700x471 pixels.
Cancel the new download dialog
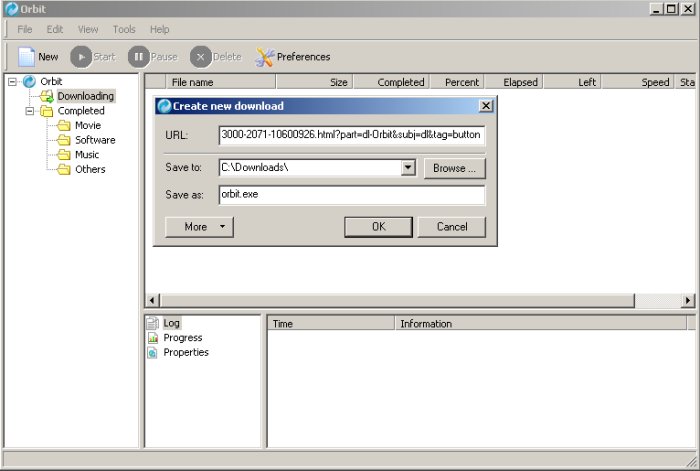pos(452,227)
